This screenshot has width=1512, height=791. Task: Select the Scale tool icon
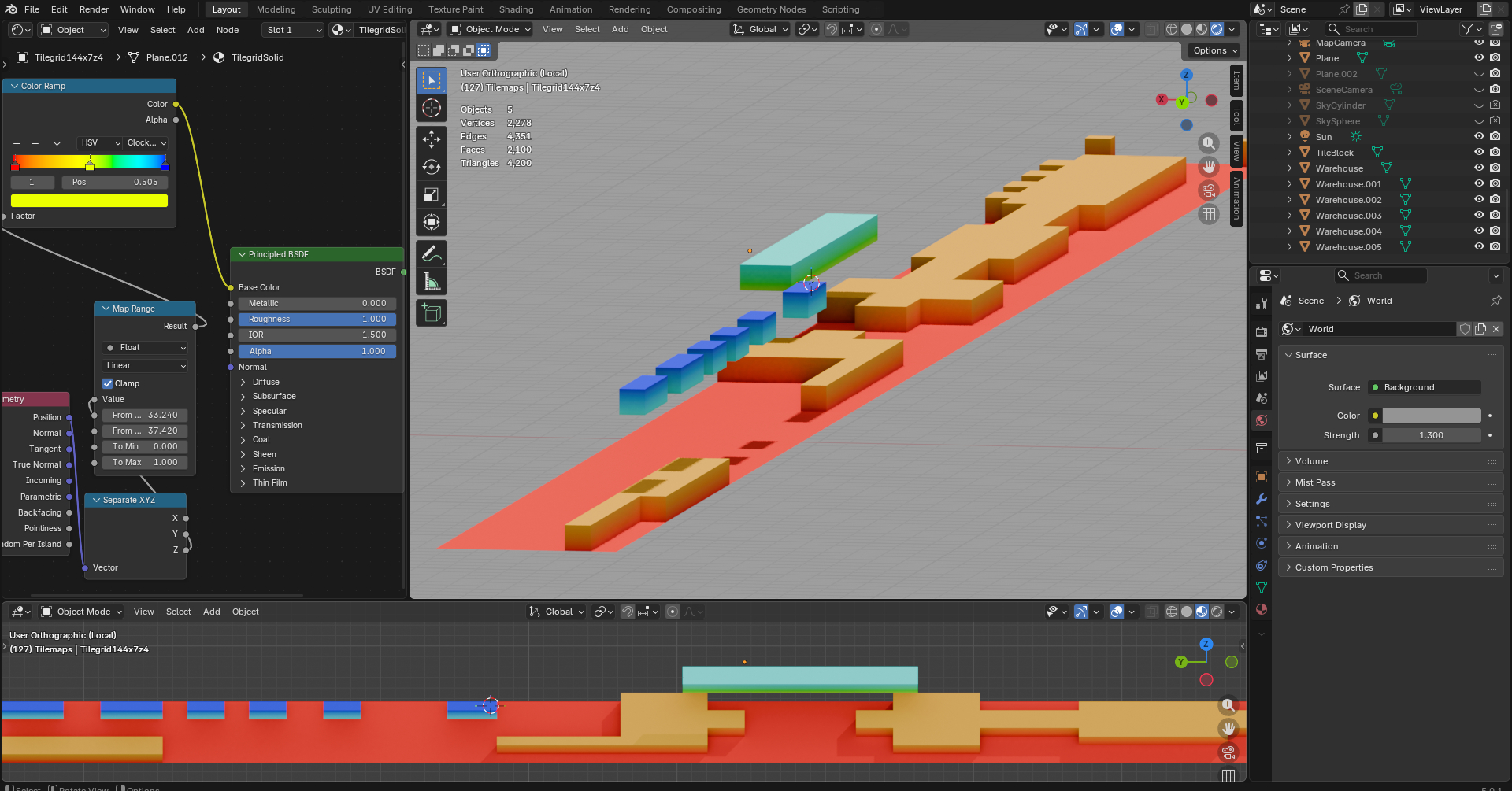(432, 194)
